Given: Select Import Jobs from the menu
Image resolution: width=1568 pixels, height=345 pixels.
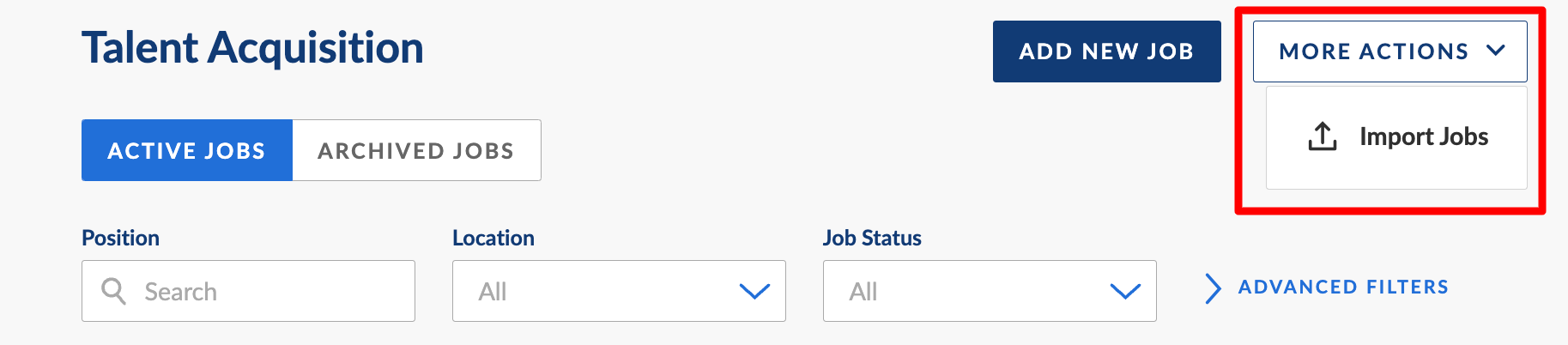Looking at the screenshot, I should pyautogui.click(x=1423, y=136).
